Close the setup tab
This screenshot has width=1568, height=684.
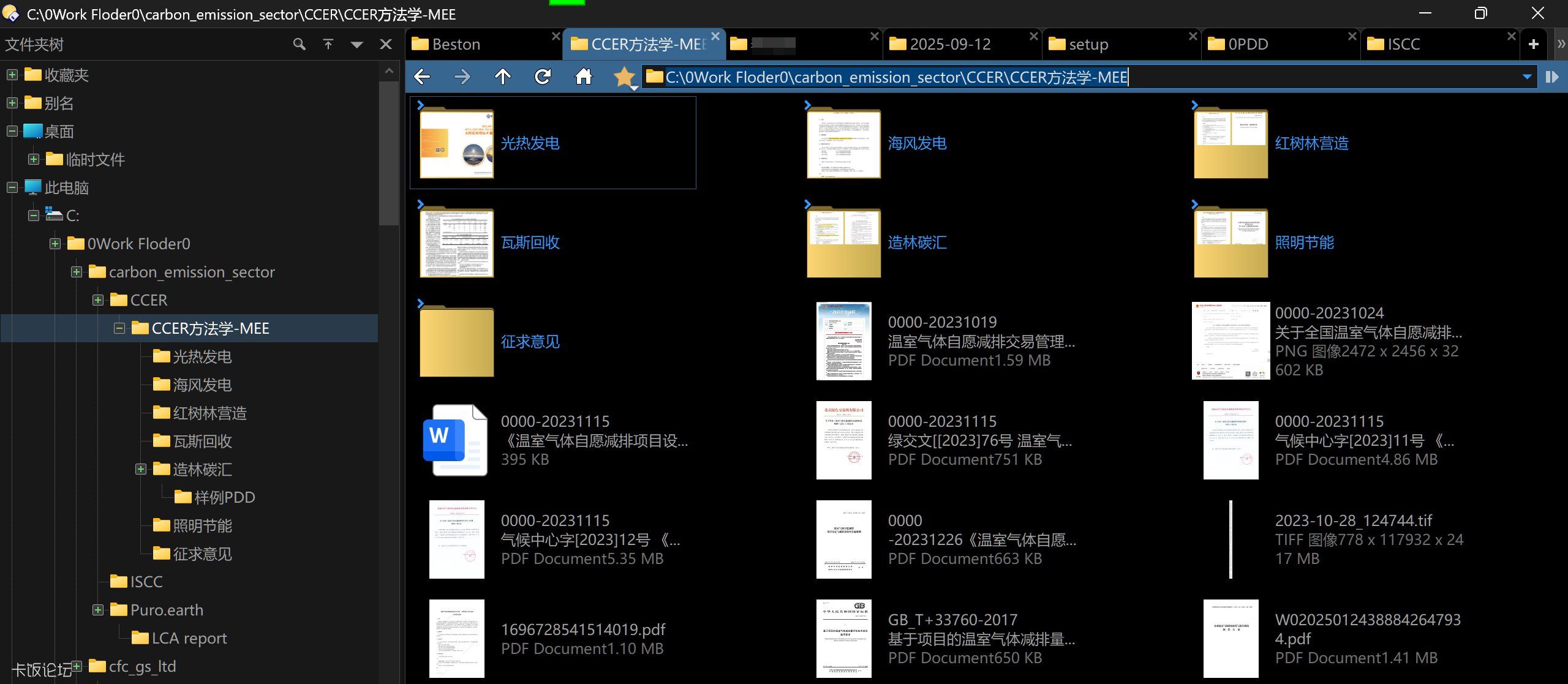click(x=1193, y=37)
